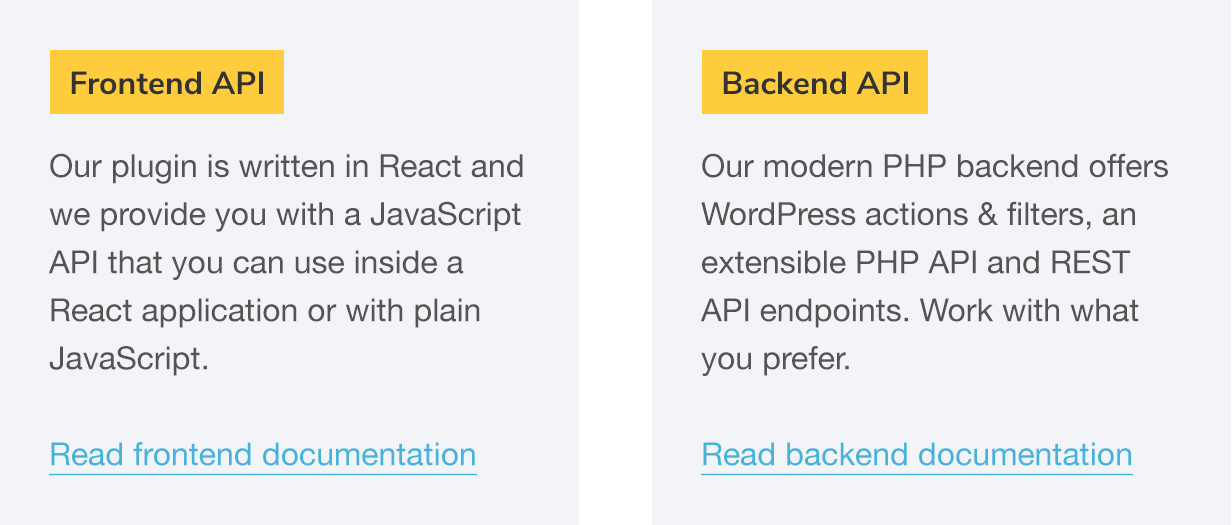Select the Backend API description paragraph
Image resolution: width=1232 pixels, height=525 pixels.
pos(935,262)
